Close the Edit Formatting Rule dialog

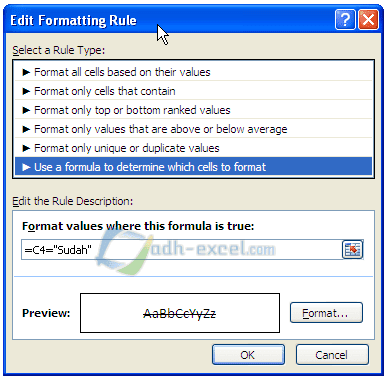pyautogui.click(x=368, y=20)
